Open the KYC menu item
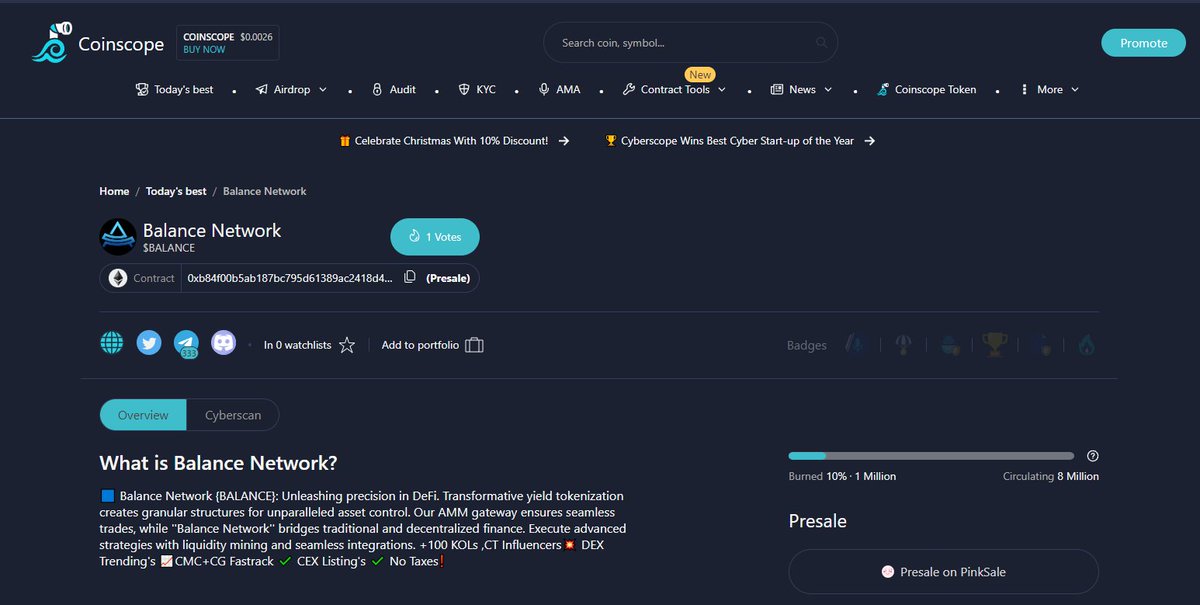 [x=477, y=89]
